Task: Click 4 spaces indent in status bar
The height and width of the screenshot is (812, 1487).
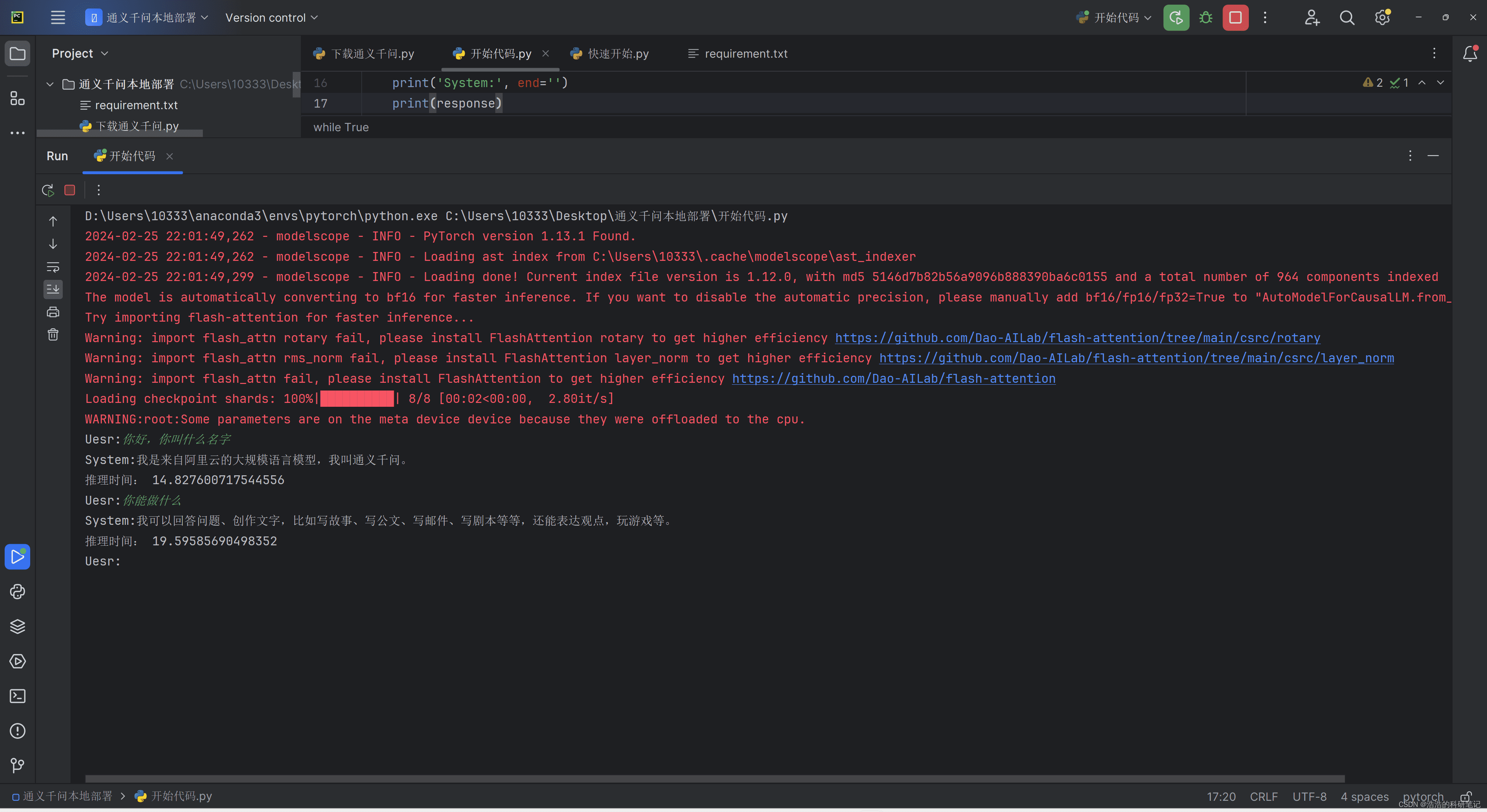Action: tap(1365, 797)
